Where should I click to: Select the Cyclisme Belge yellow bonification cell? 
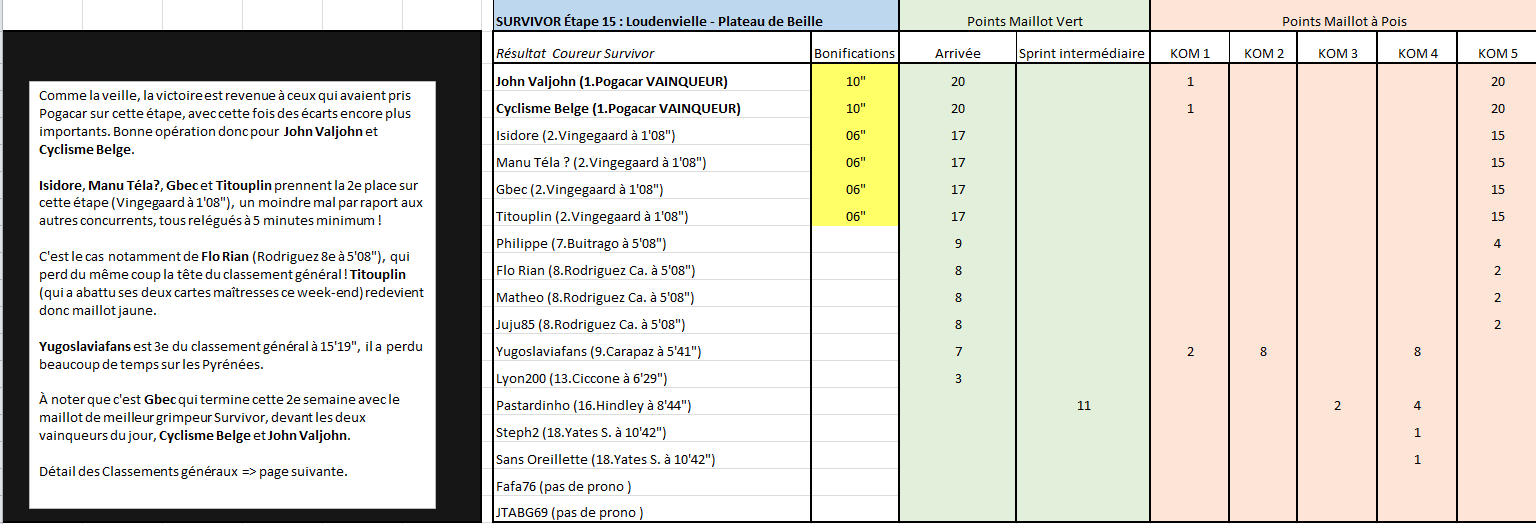click(x=855, y=108)
